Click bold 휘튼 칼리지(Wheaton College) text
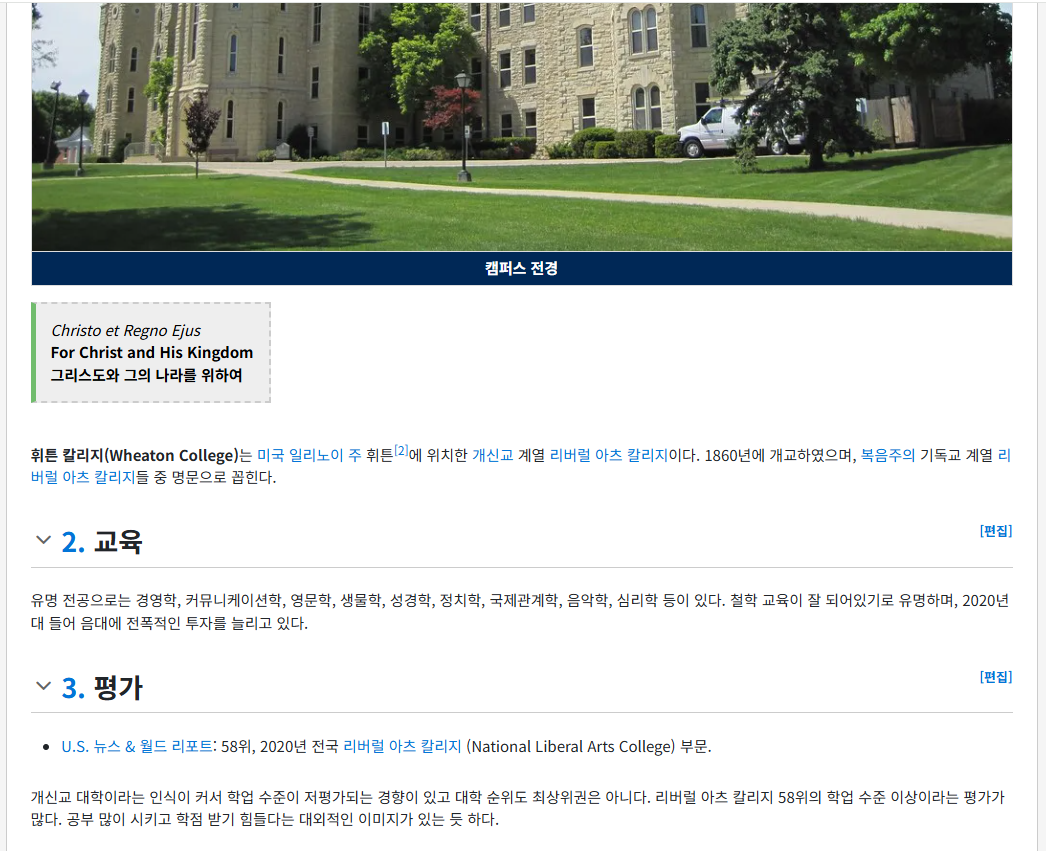 (x=135, y=456)
